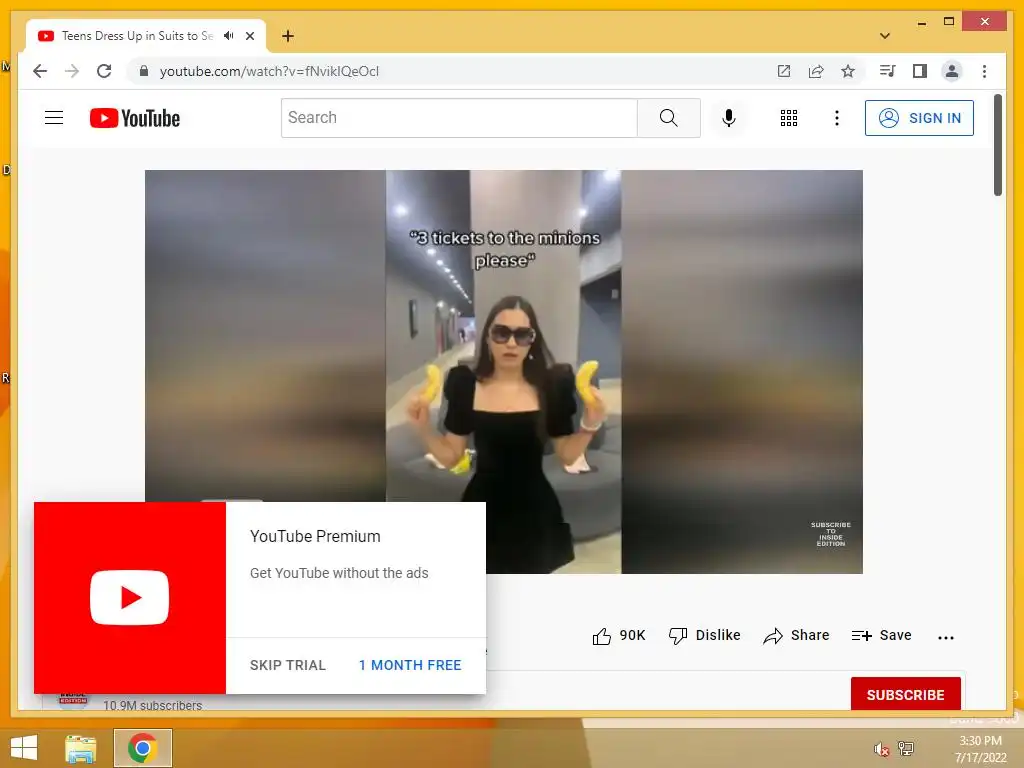The height and width of the screenshot is (768, 1024).
Task: Go forward in Chrome
Action: point(72,71)
